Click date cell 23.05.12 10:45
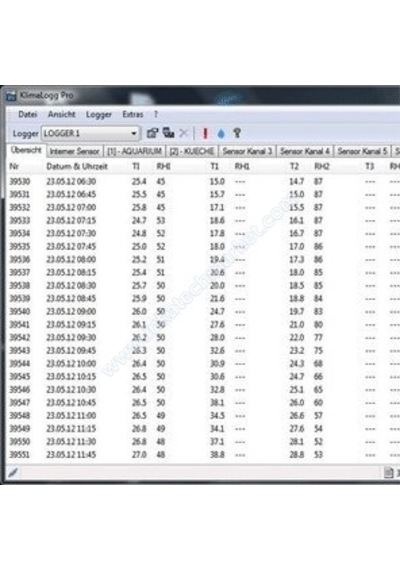 pyautogui.click(x=71, y=403)
